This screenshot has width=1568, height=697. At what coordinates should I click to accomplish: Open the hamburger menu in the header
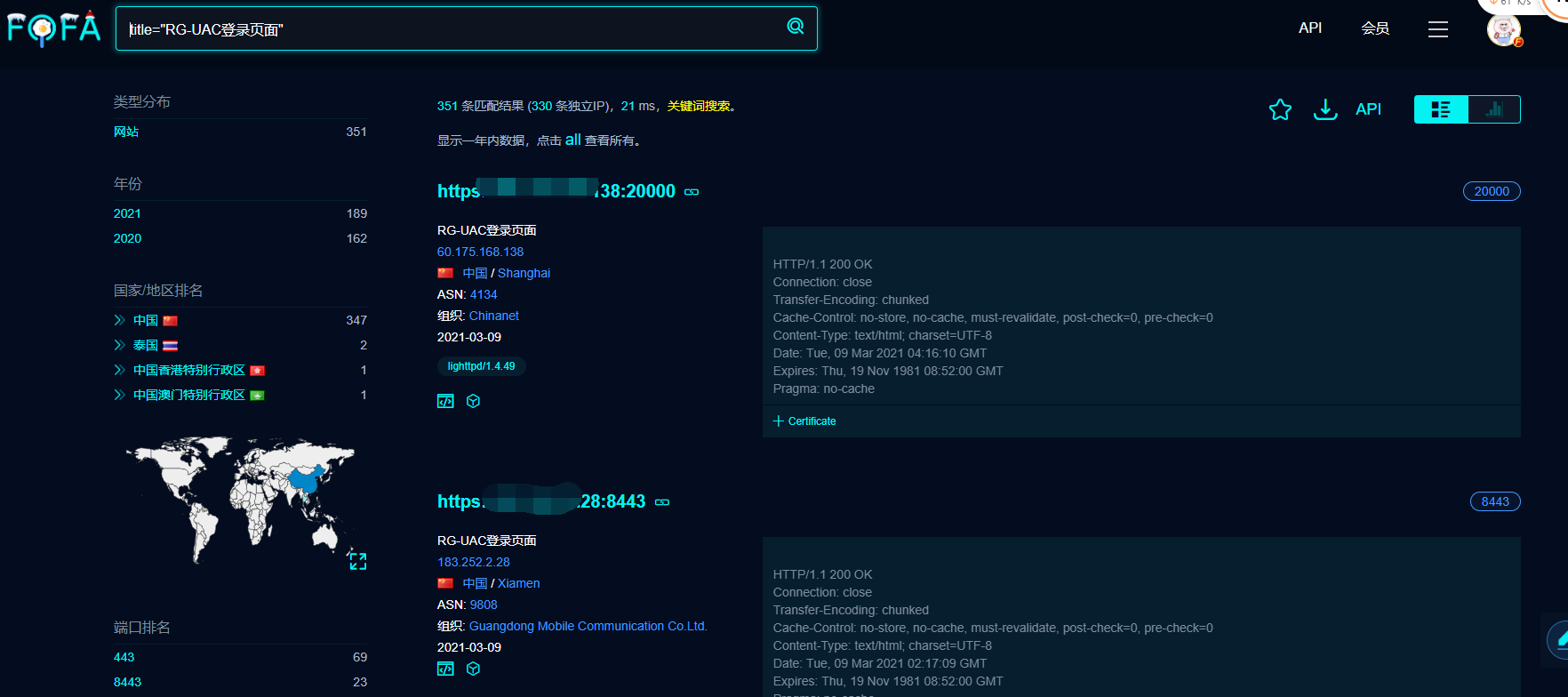coord(1438,29)
